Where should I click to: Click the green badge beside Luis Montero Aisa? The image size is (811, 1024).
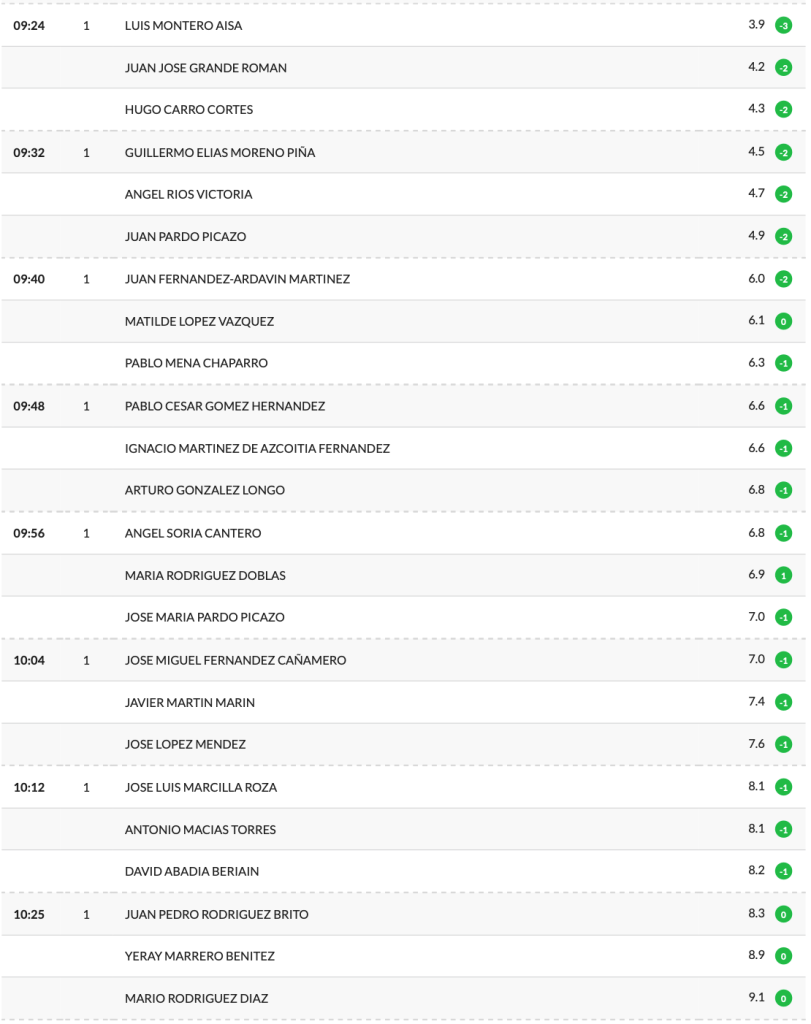pos(783,26)
